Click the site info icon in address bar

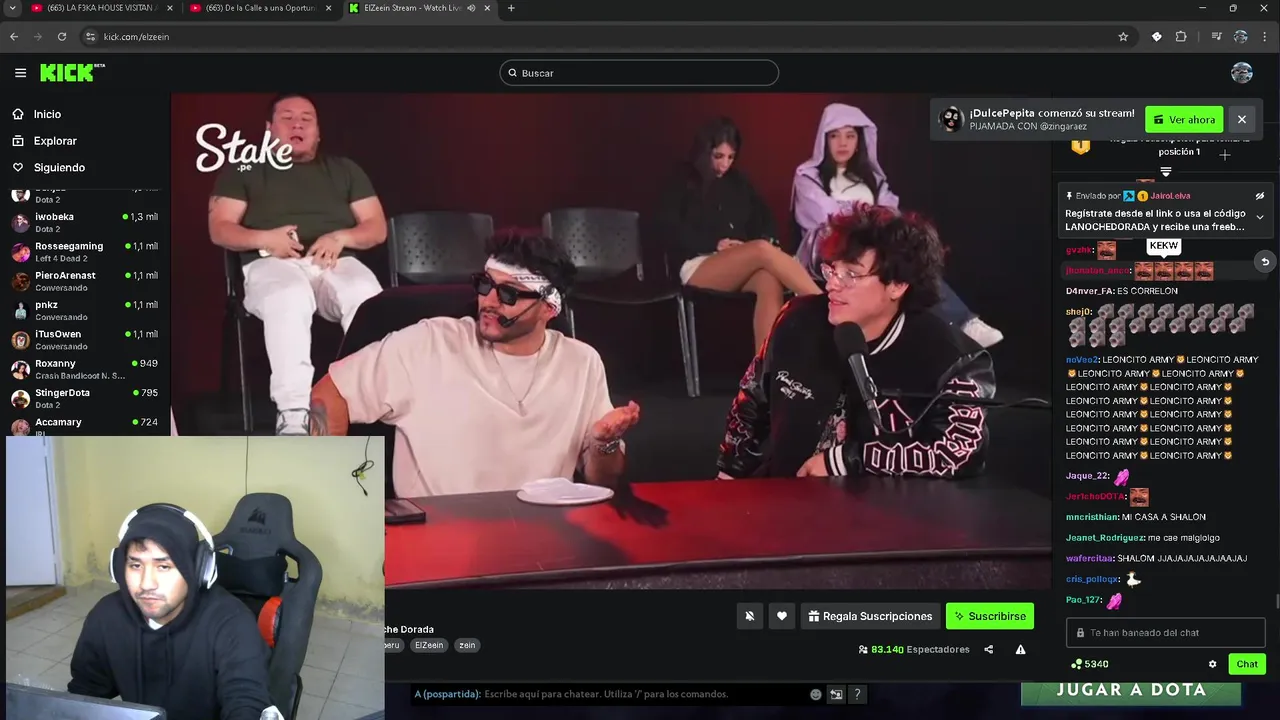click(x=90, y=37)
